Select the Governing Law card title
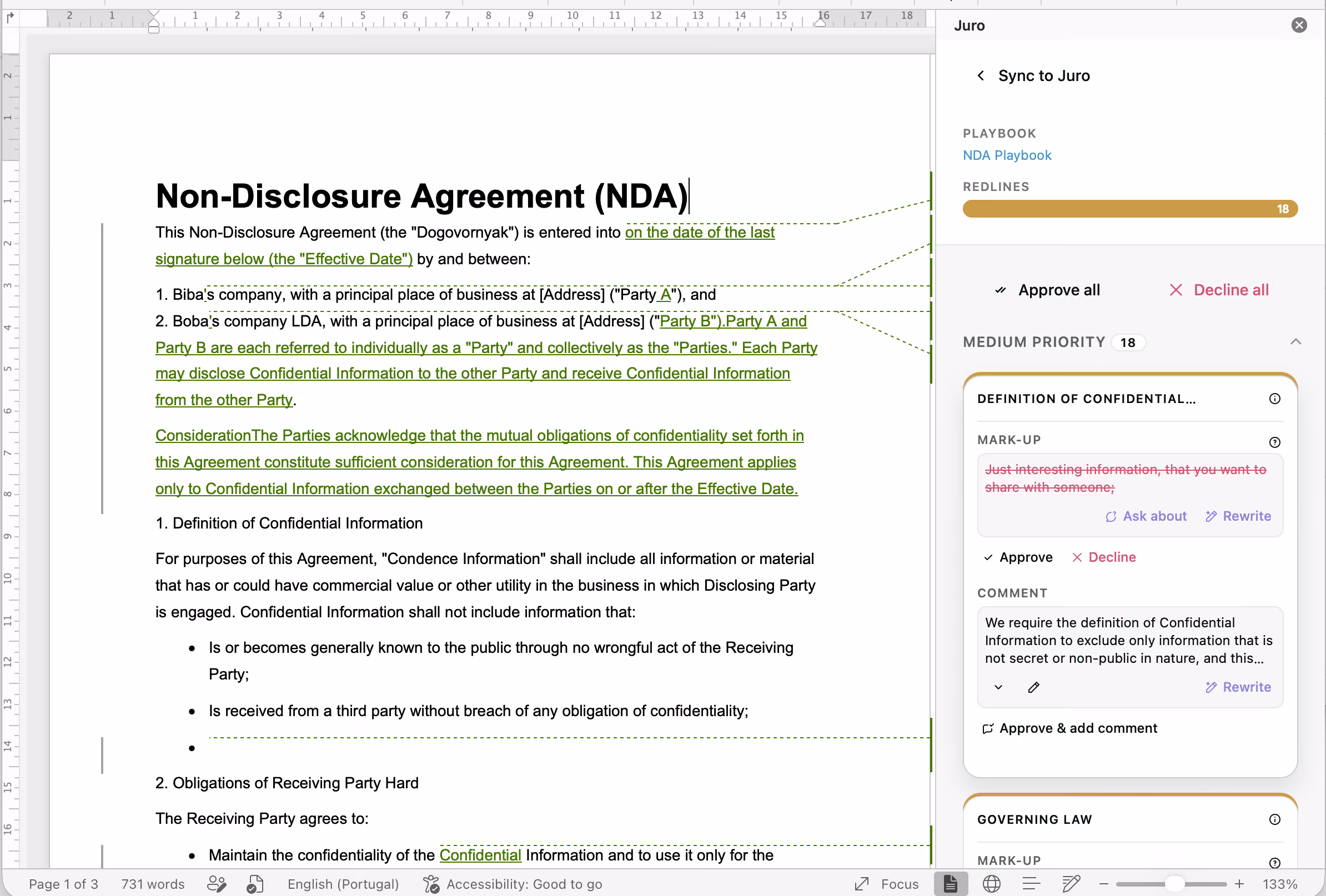The height and width of the screenshot is (896, 1326). click(x=1034, y=819)
